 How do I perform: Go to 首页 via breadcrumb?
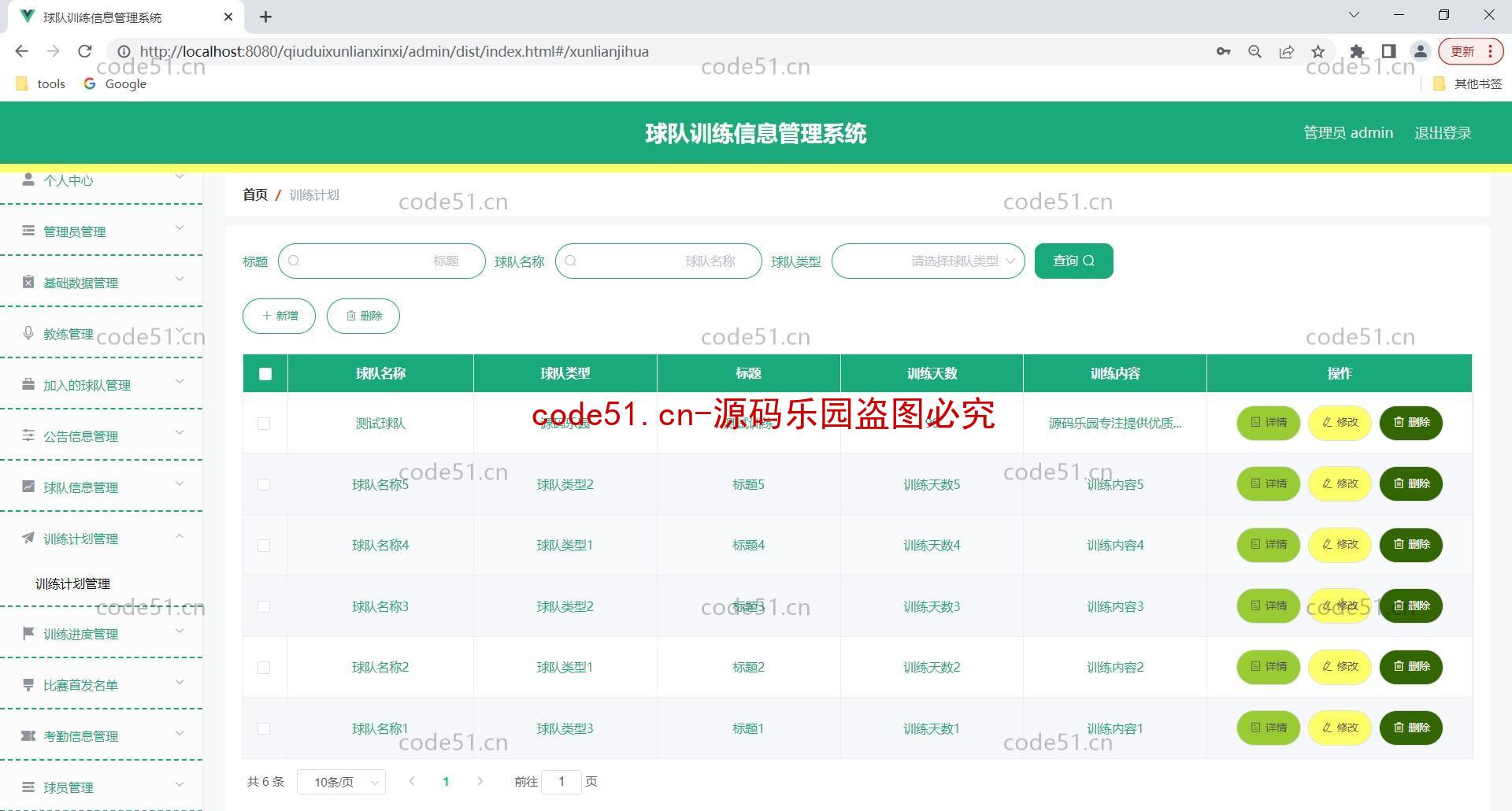[x=255, y=194]
